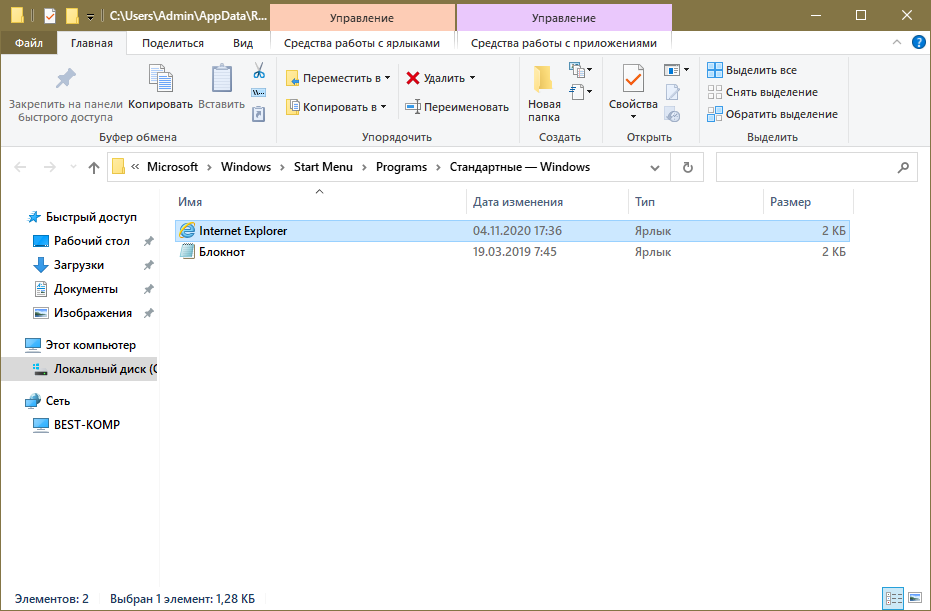931x611 pixels.
Task: Open the View (Вид) ribbon tab
Action: click(243, 43)
